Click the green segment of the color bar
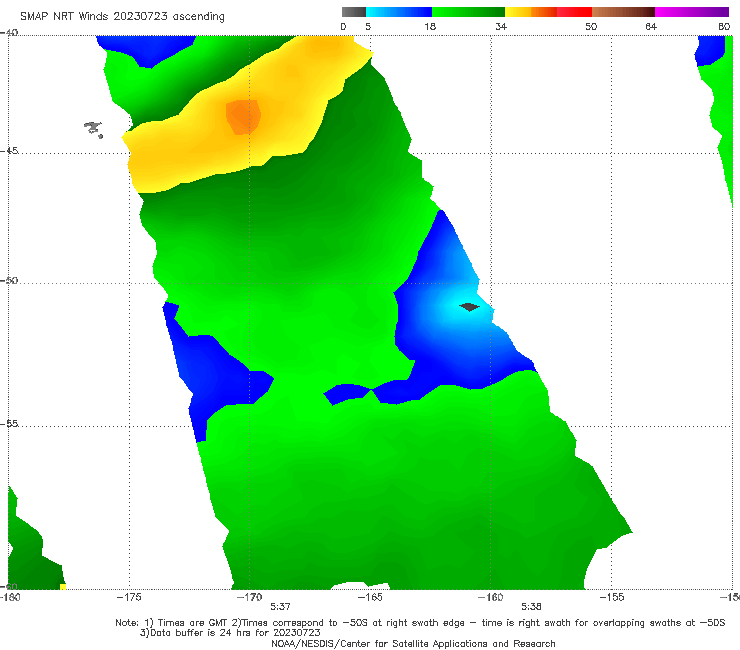The height and width of the screenshot is (650, 740). click(468, 12)
